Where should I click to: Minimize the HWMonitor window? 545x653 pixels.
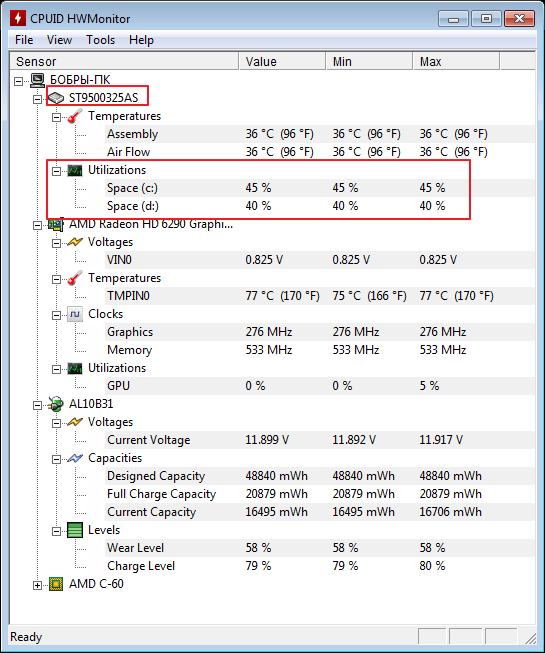(x=454, y=19)
